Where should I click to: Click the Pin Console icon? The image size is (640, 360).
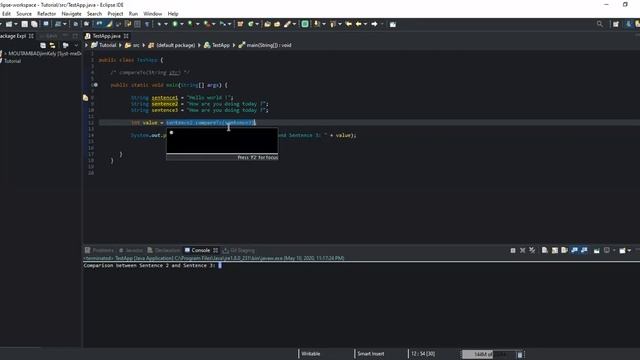[596, 250]
